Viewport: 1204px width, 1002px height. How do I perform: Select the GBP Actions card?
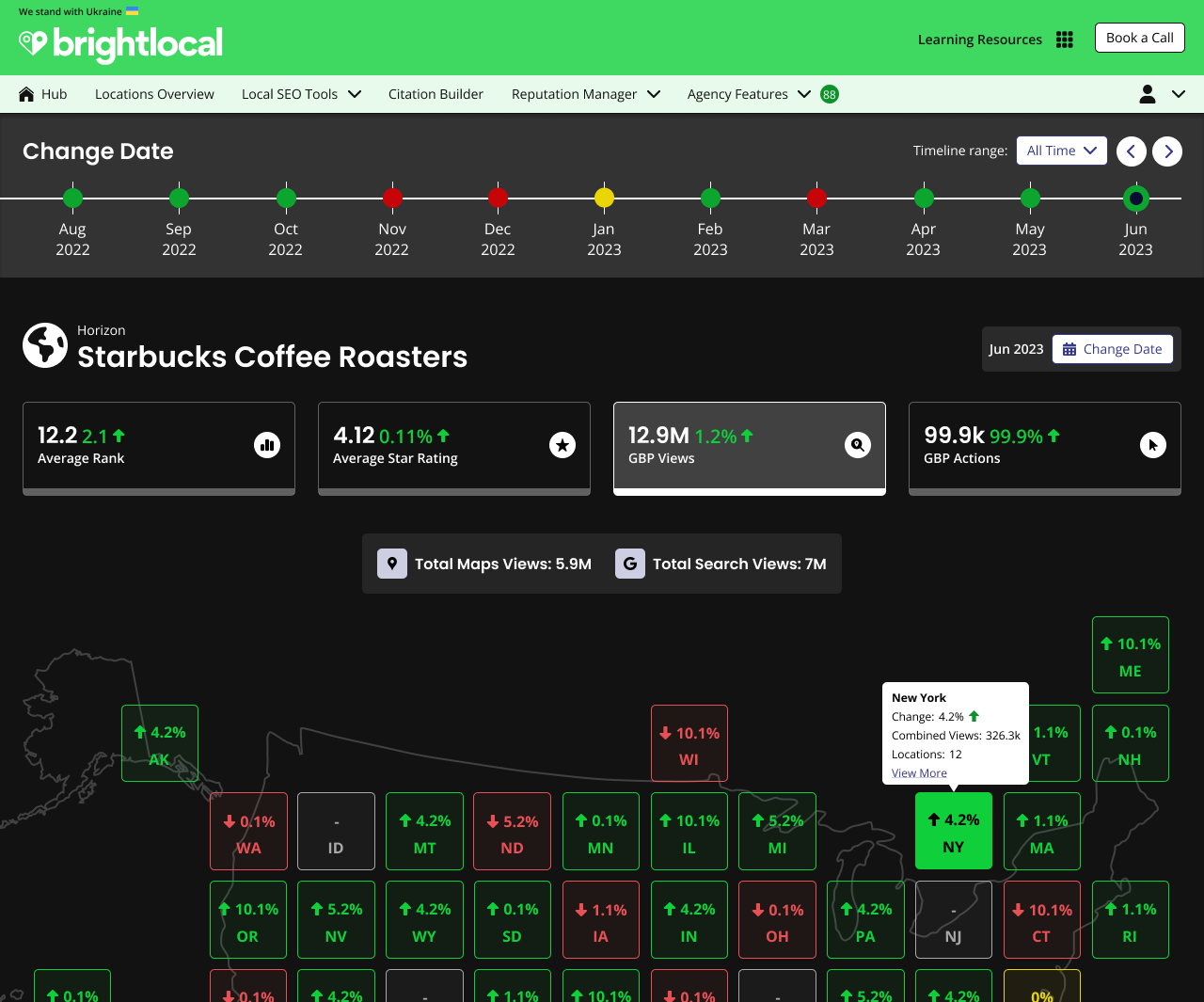(x=1045, y=448)
